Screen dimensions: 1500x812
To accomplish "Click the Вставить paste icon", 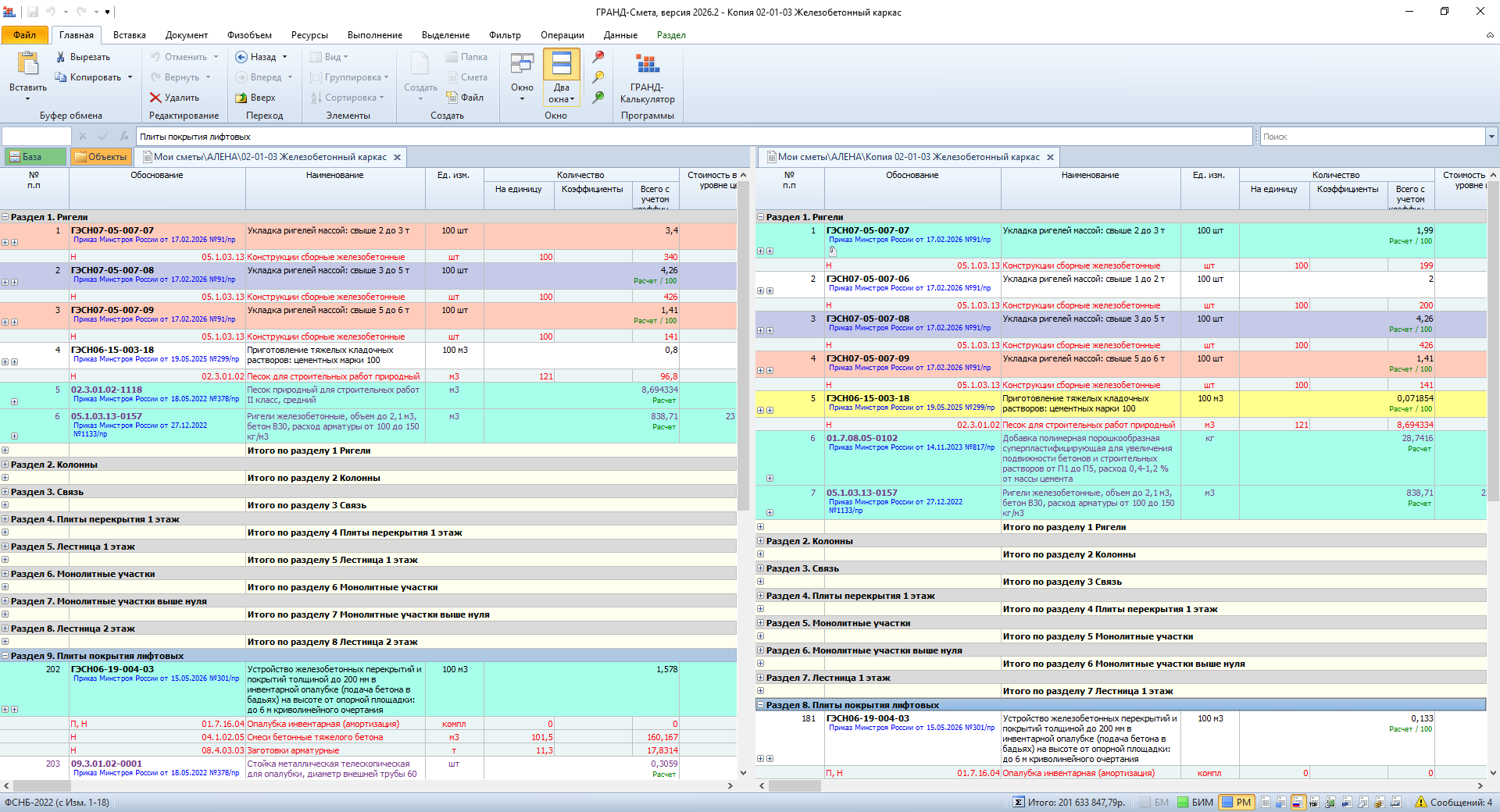I will (28, 64).
